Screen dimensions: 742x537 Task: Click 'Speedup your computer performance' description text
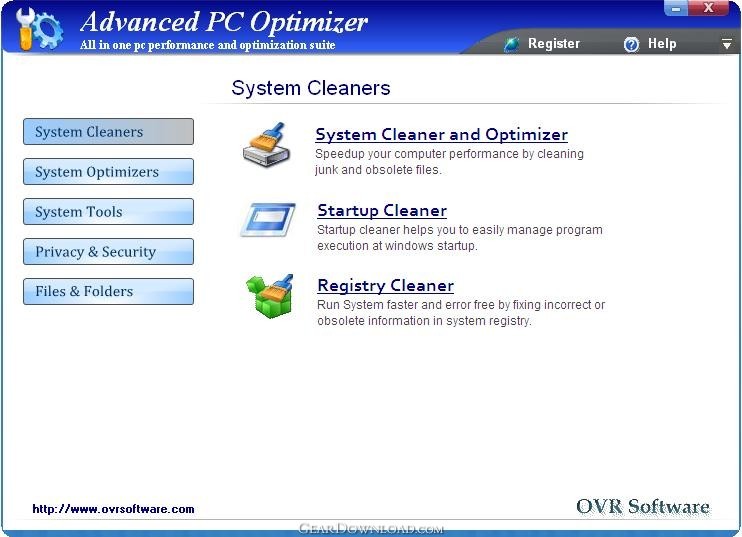click(x=449, y=162)
